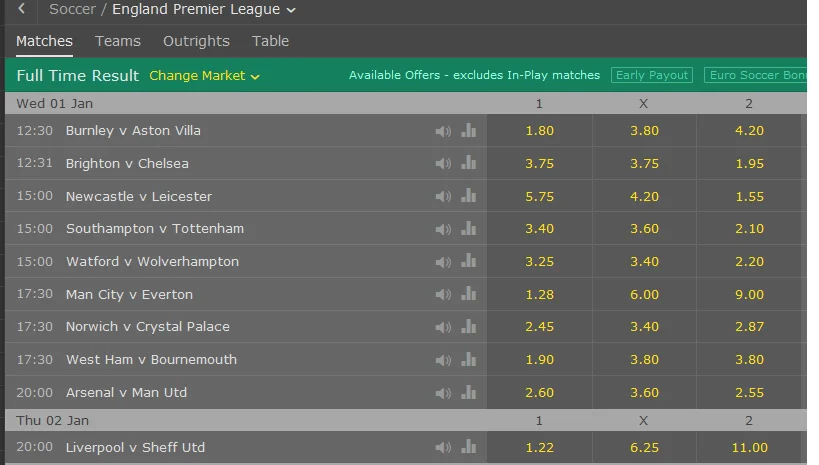
Task: Select Man City home win odds 1.28
Action: click(x=540, y=294)
